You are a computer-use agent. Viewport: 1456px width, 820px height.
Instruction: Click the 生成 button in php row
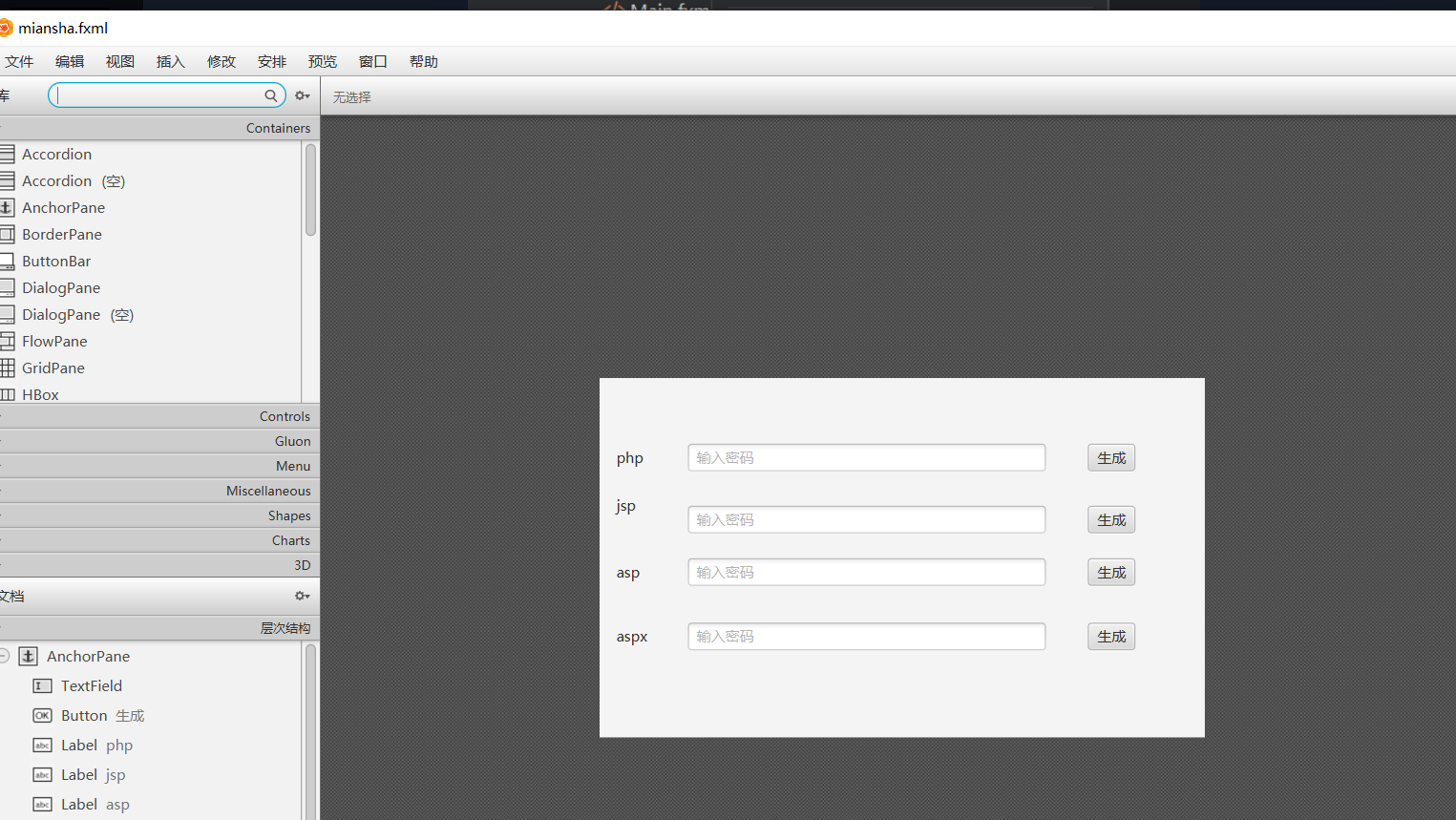(1111, 458)
